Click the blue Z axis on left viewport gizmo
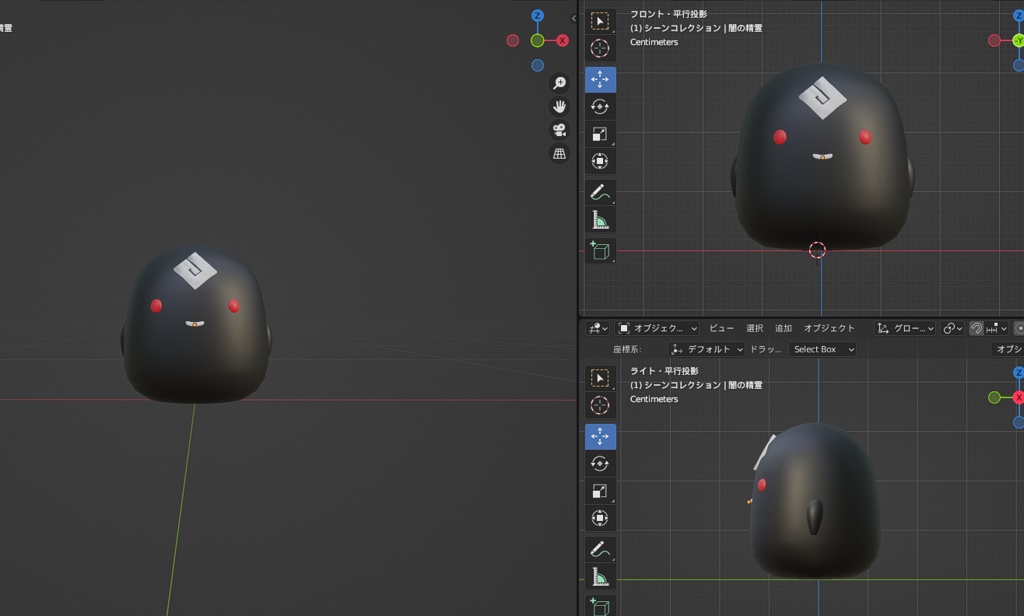Image resolution: width=1024 pixels, height=616 pixels. (x=537, y=16)
